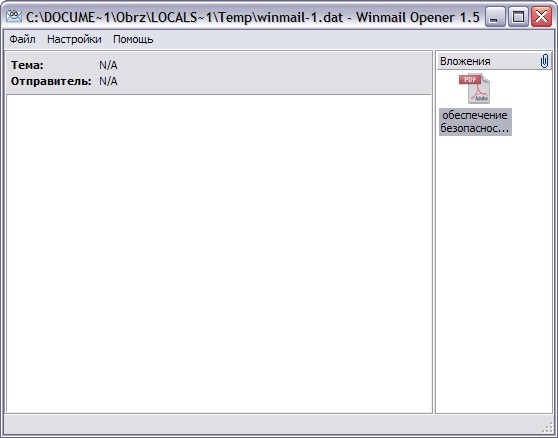558x438 pixels.
Task: Click the N/A value next to Тема
Action: [x=108, y=65]
